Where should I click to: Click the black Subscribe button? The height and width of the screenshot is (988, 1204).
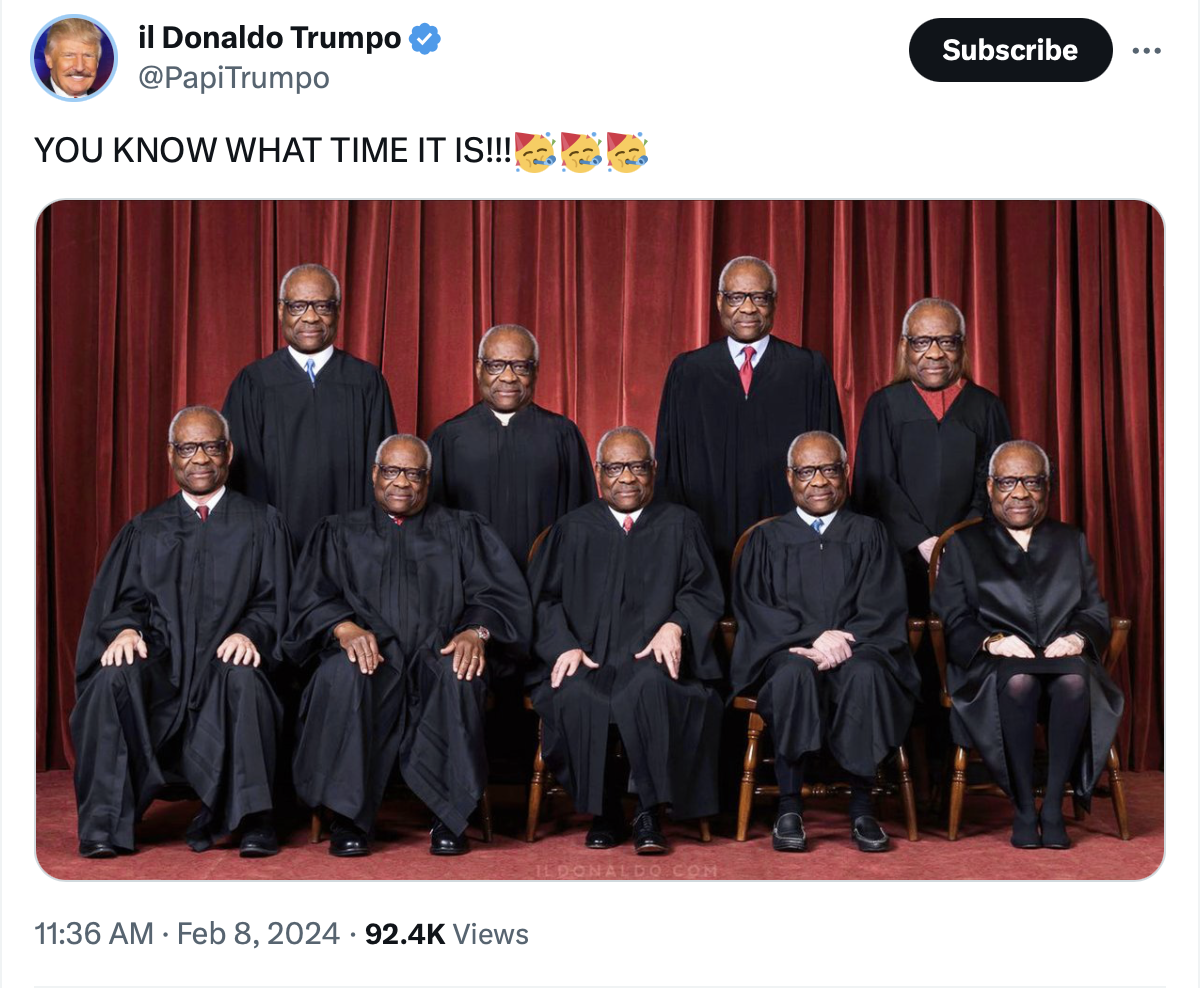pyautogui.click(x=1010, y=50)
